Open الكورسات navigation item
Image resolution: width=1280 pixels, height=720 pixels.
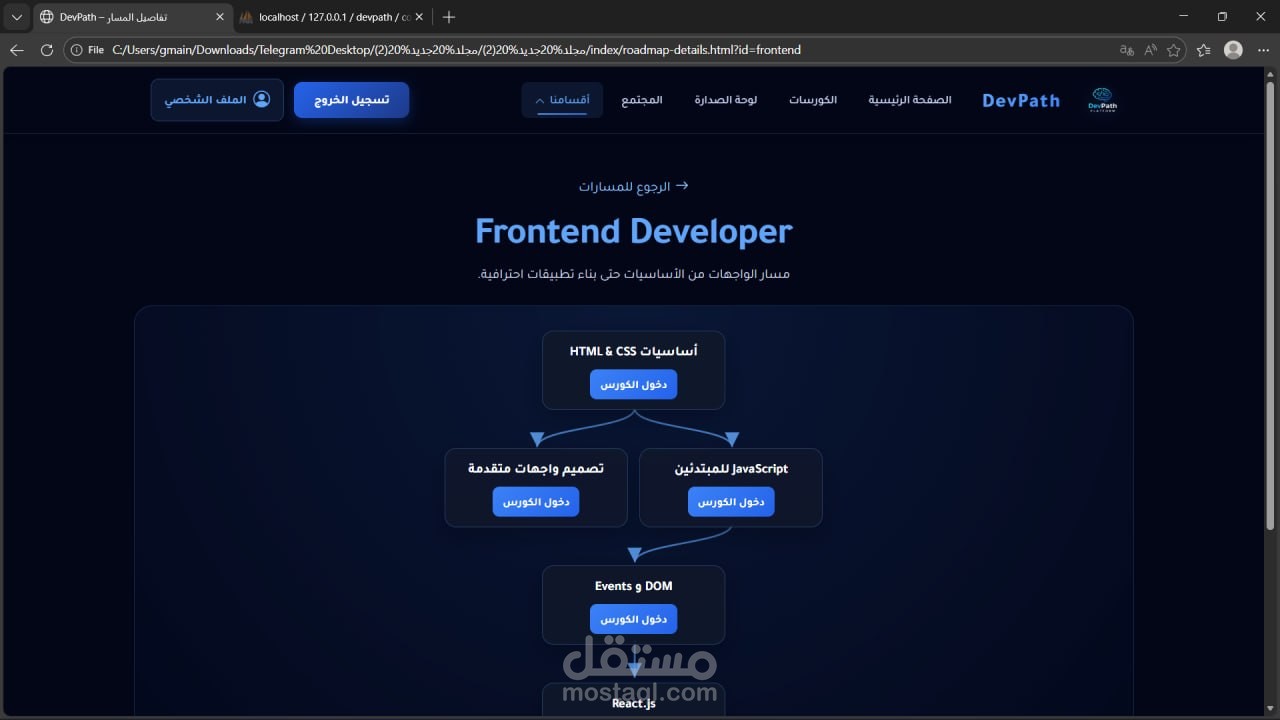pyautogui.click(x=813, y=100)
